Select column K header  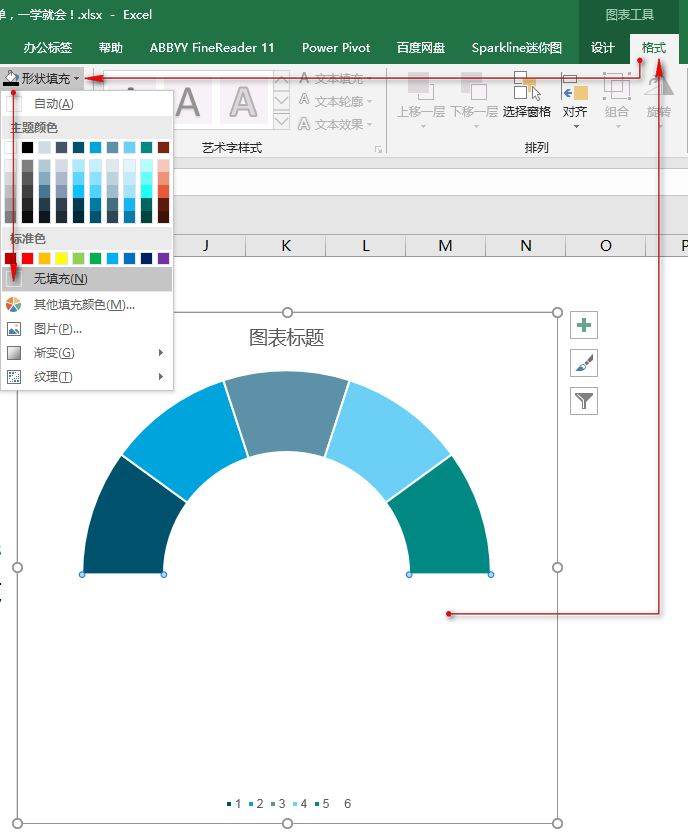click(x=286, y=246)
